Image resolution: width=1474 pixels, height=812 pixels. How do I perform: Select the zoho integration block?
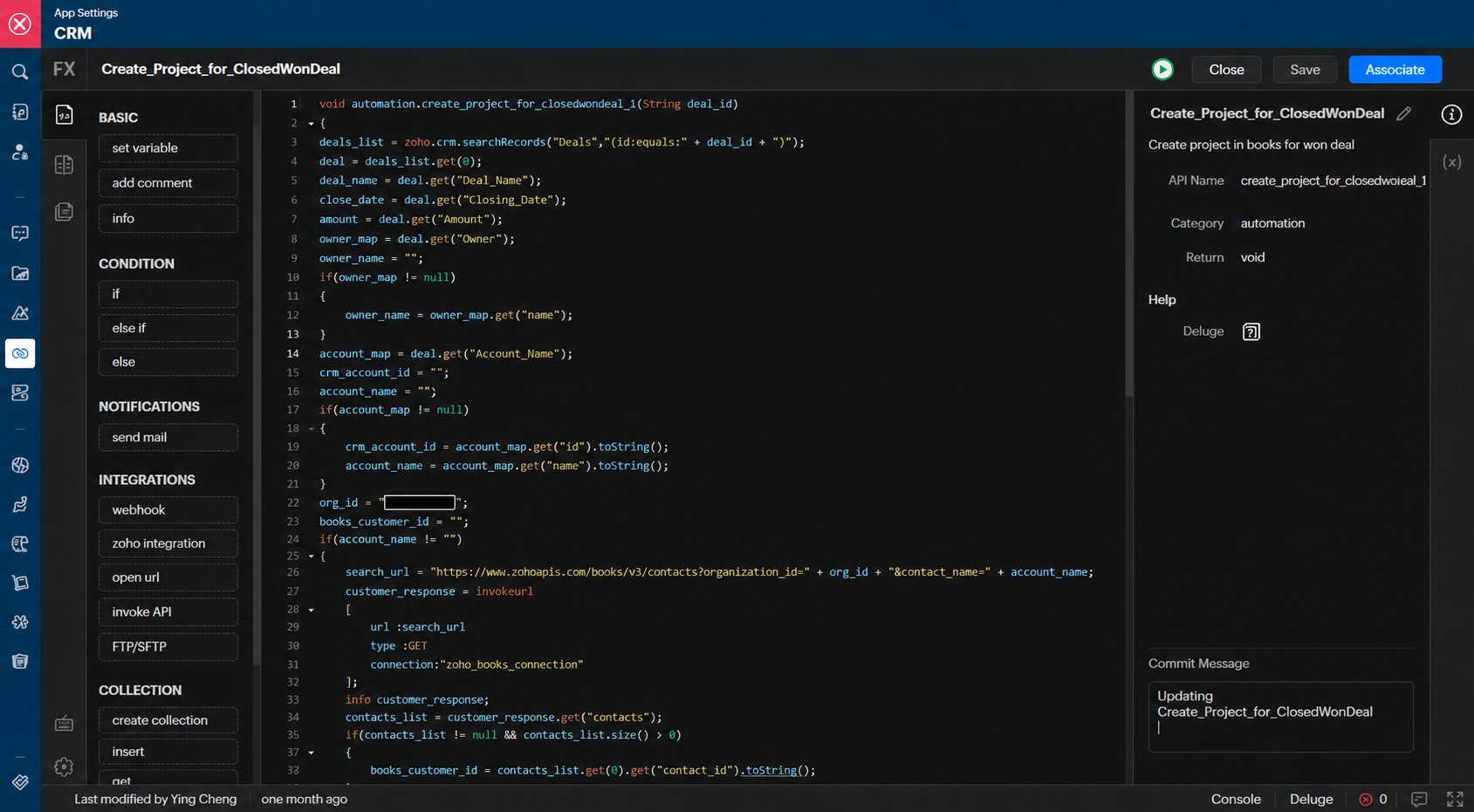coord(168,543)
